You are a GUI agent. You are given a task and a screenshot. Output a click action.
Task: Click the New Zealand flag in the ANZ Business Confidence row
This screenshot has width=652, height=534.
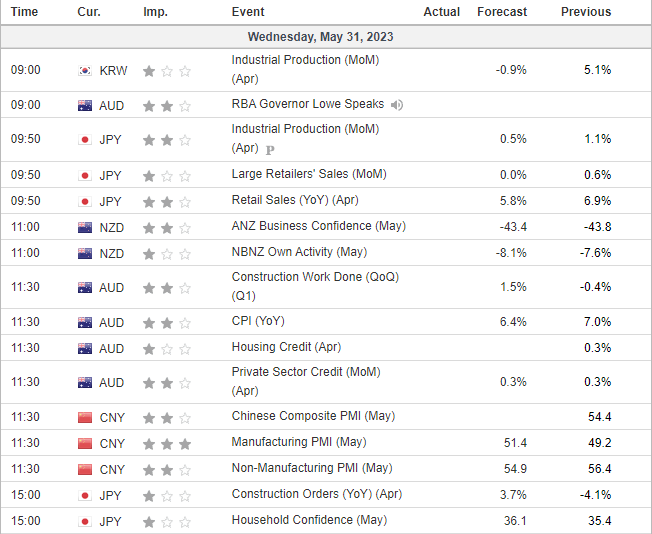(x=85, y=227)
